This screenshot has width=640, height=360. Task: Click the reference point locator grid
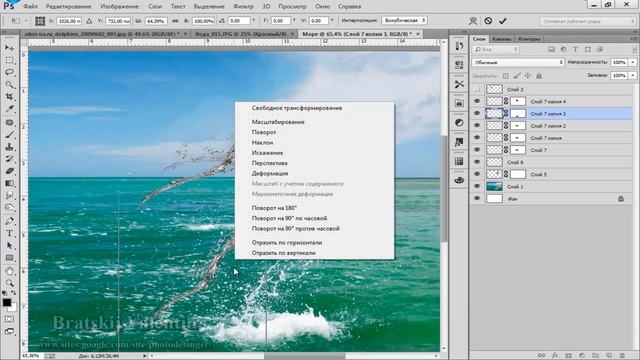40,21
